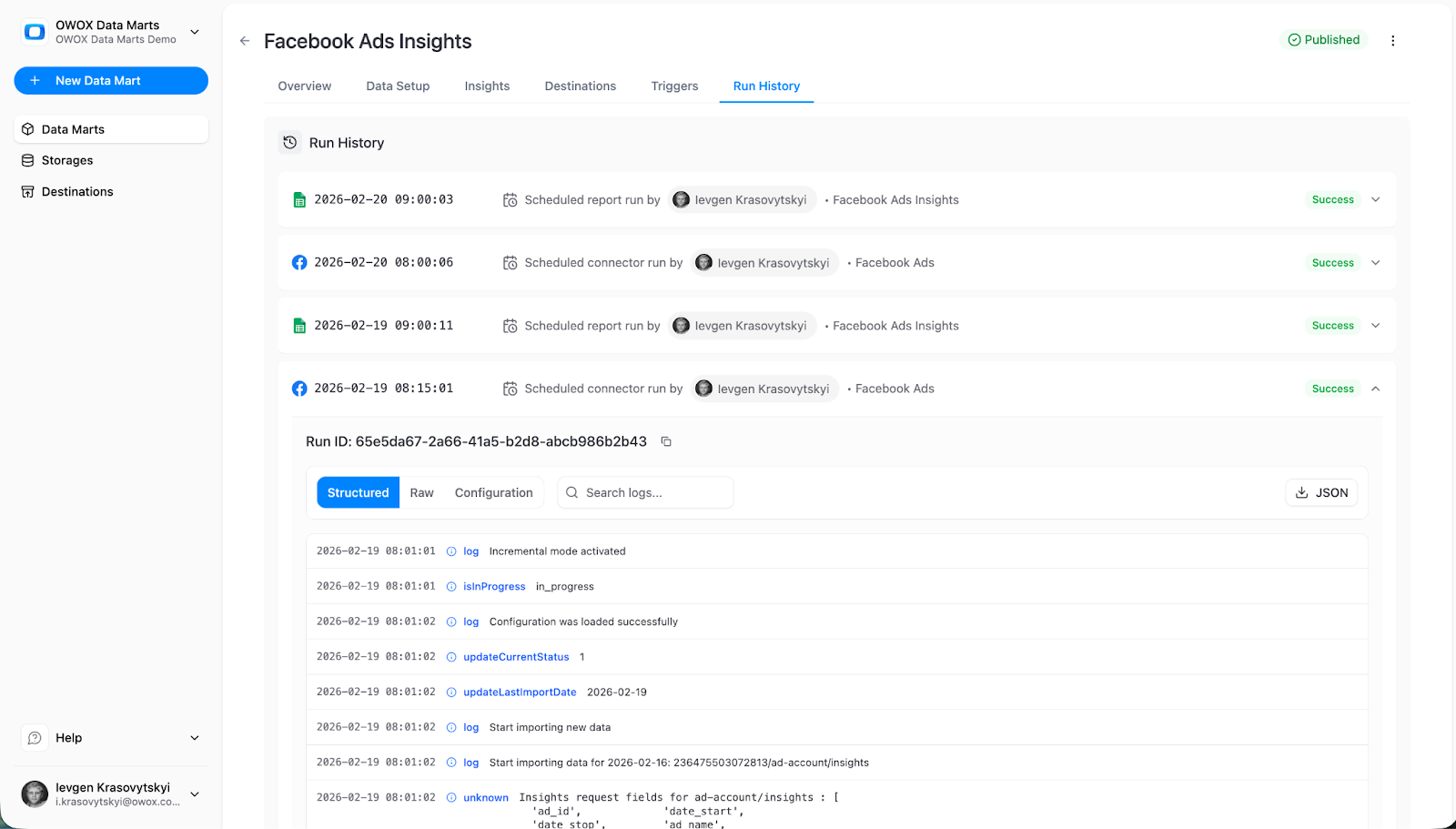The image size is (1456, 829).
Task: Click the Data Marts icon in the sidebar
Action: (27, 128)
